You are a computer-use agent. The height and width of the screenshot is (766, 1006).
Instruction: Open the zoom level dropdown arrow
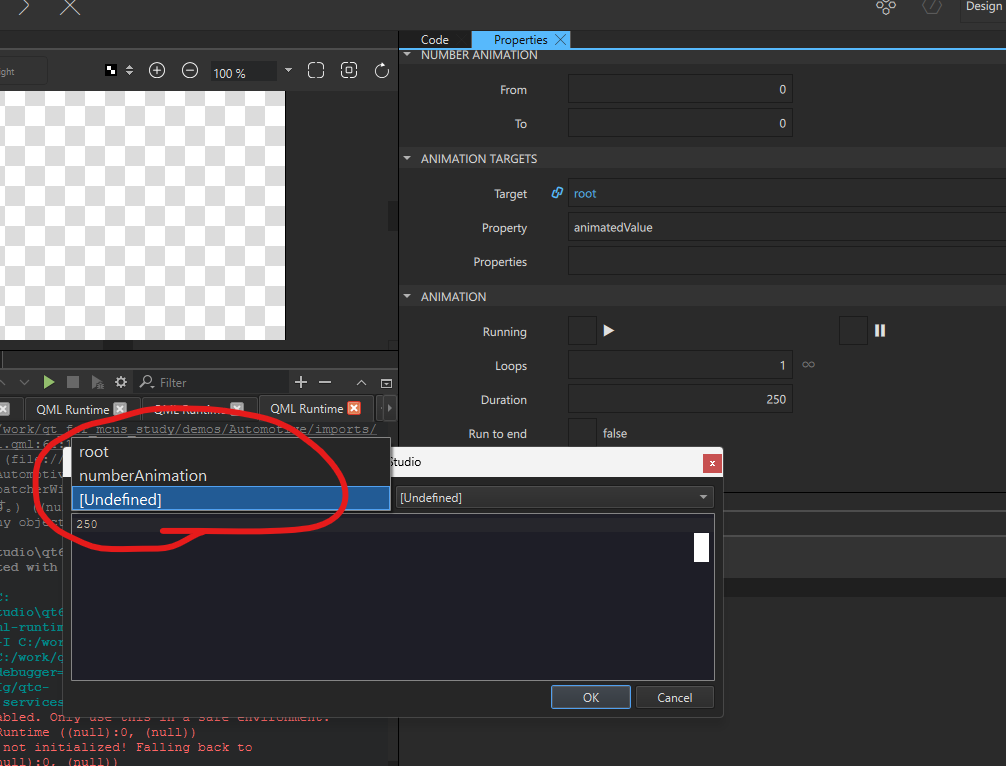(288, 70)
